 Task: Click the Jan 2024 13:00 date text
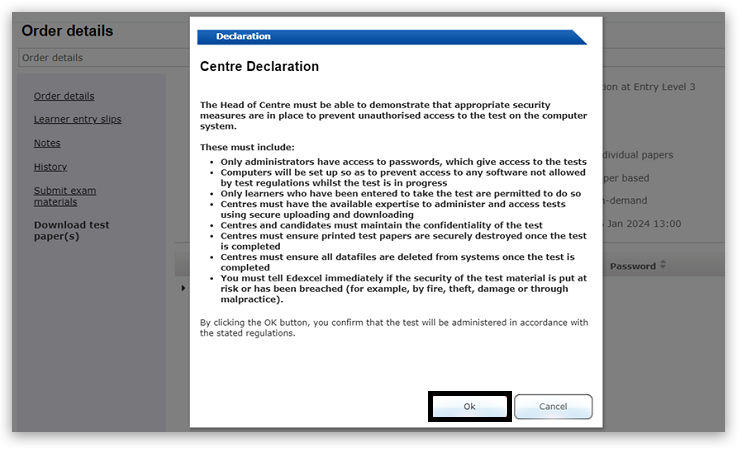click(x=645, y=224)
